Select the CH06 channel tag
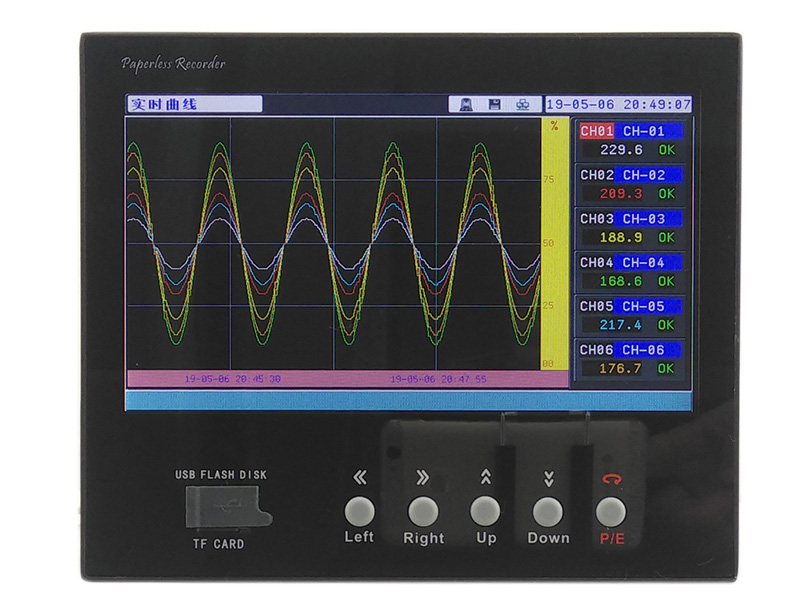The width and height of the screenshot is (800, 600). coord(596,350)
